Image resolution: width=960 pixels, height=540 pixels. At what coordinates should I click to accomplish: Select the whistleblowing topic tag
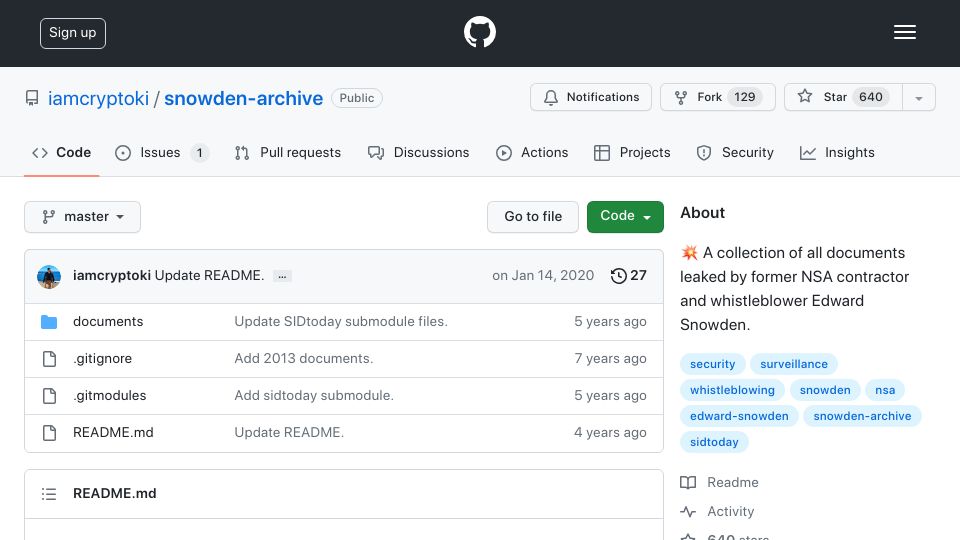(732, 390)
